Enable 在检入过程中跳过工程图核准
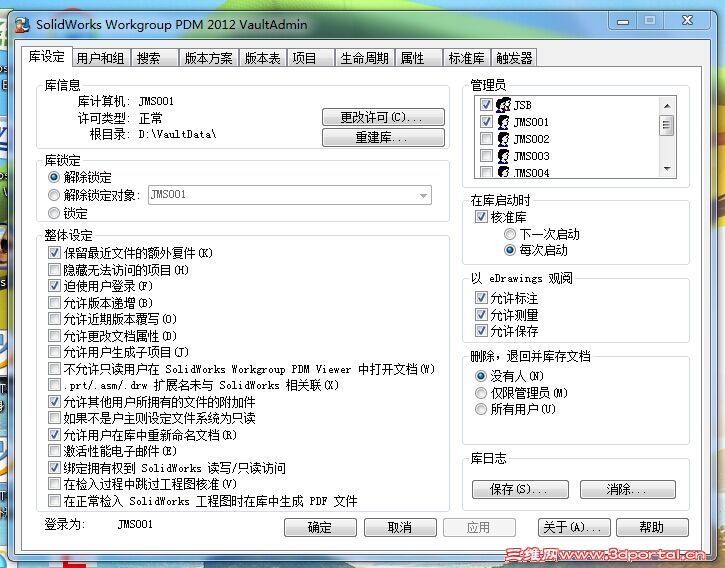This screenshot has width=725, height=568. 54,484
